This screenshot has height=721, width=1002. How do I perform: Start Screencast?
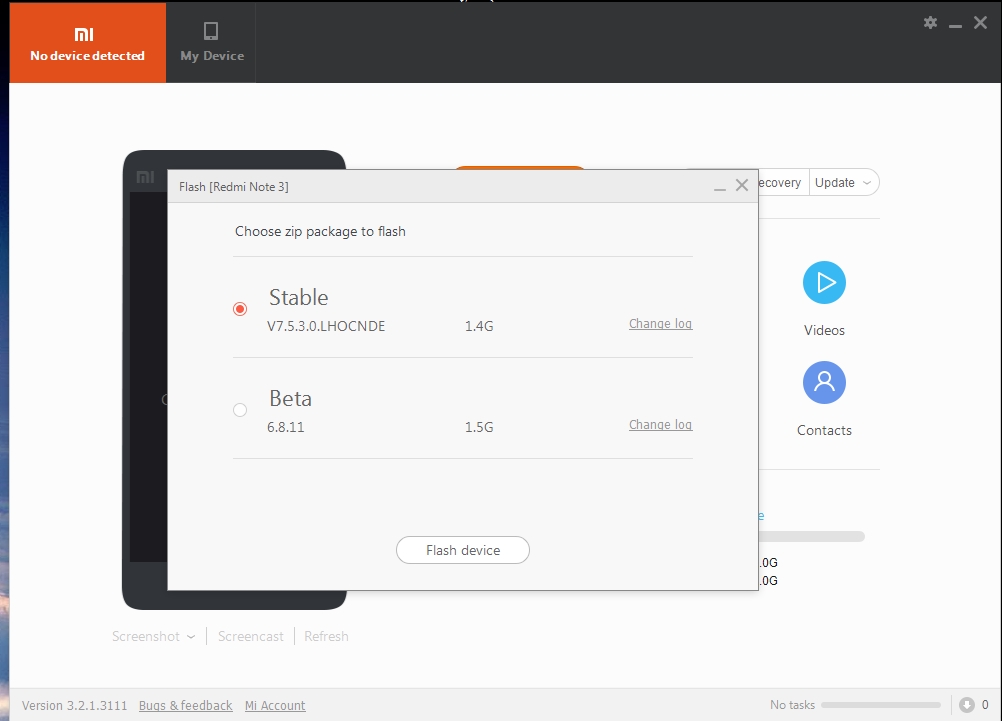(x=250, y=637)
